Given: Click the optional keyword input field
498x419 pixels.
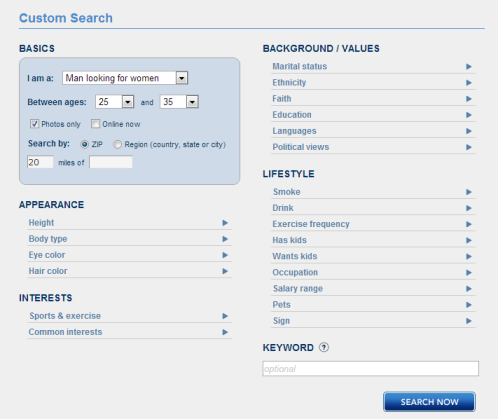Looking at the screenshot, I should point(371,369).
